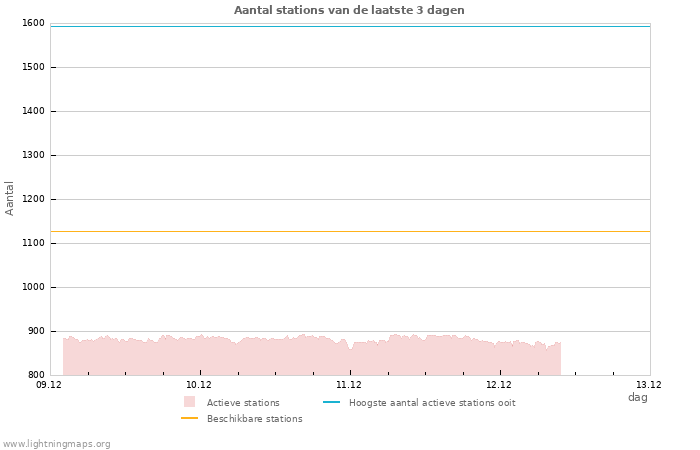Click the 10.12 date tick label
Screen dimensions: 700x450
pyautogui.click(x=199, y=384)
